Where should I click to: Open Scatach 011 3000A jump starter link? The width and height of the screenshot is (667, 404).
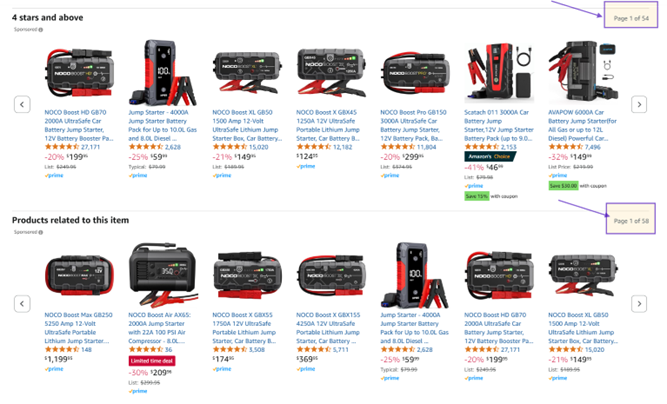pos(499,125)
